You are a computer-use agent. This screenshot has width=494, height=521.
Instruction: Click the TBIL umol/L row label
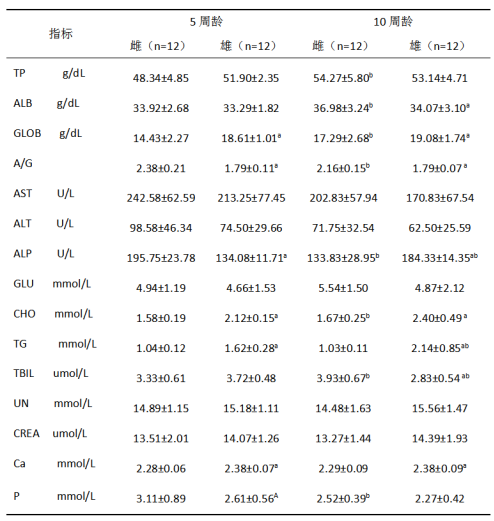pos(51,373)
